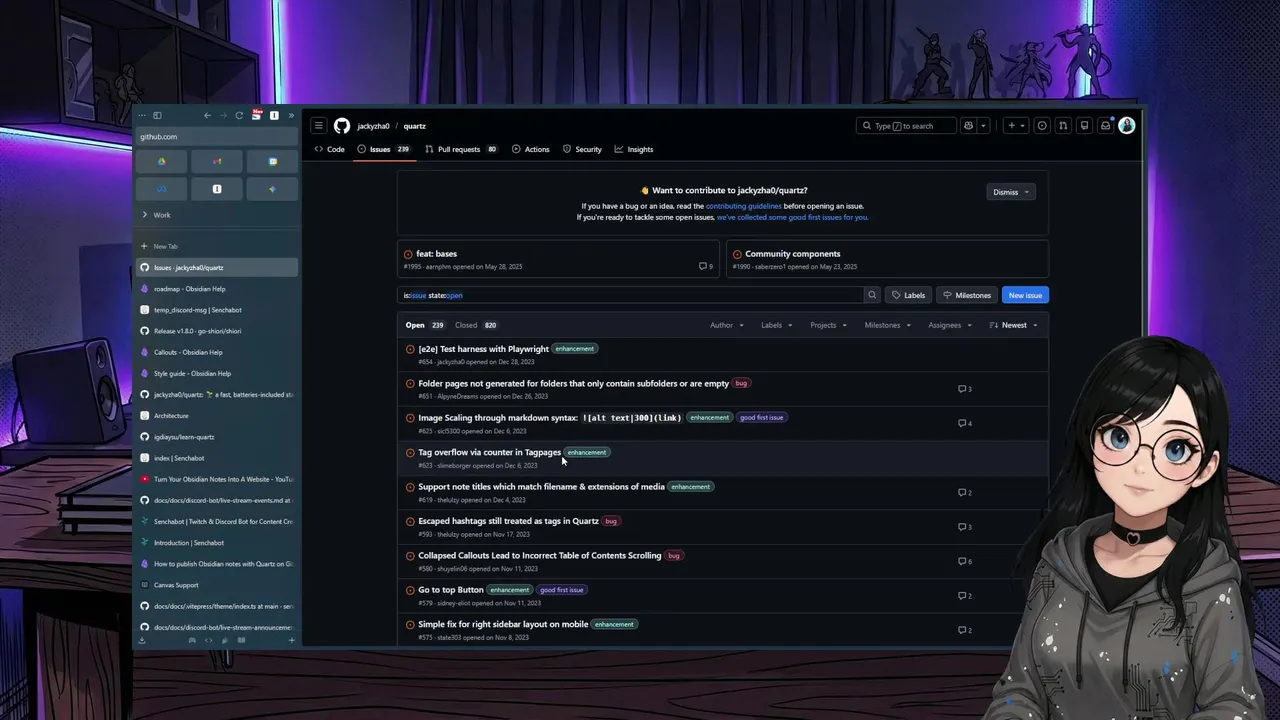The width and height of the screenshot is (1280, 720).
Task: Click the Milestones button next to search
Action: pyautogui.click(x=967, y=295)
